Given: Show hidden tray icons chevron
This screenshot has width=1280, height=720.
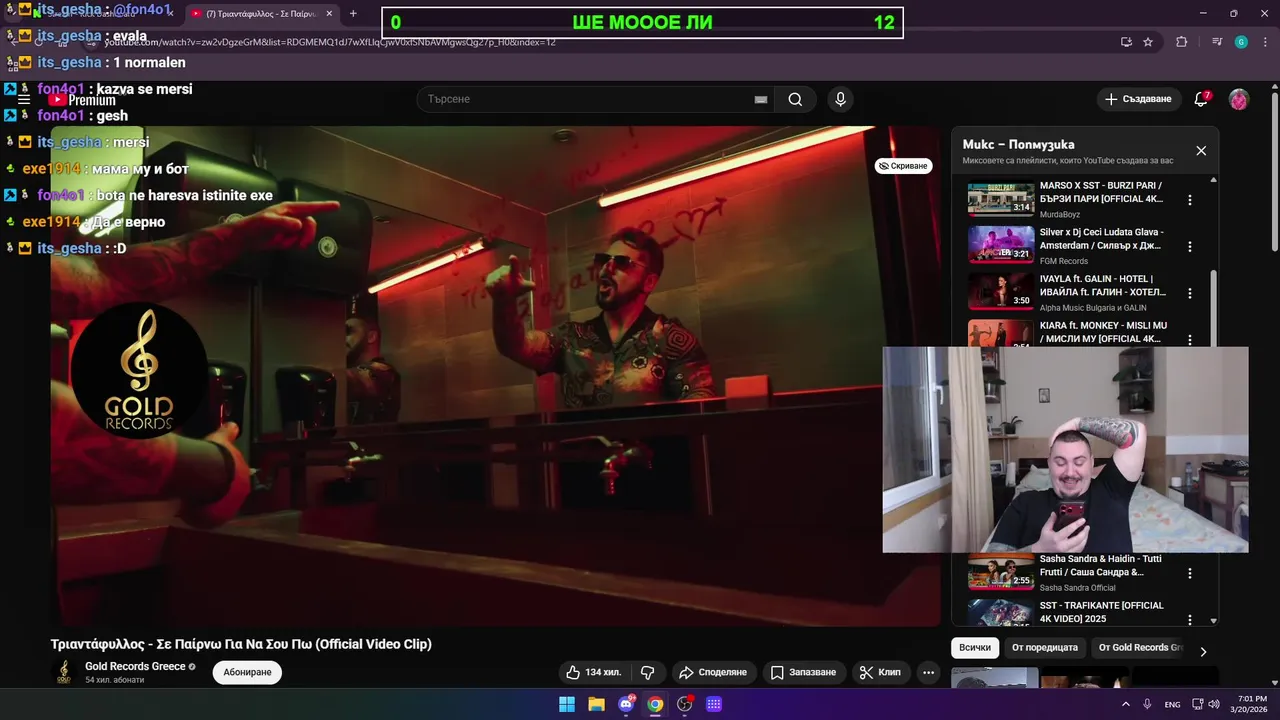Looking at the screenshot, I should click(1125, 704).
